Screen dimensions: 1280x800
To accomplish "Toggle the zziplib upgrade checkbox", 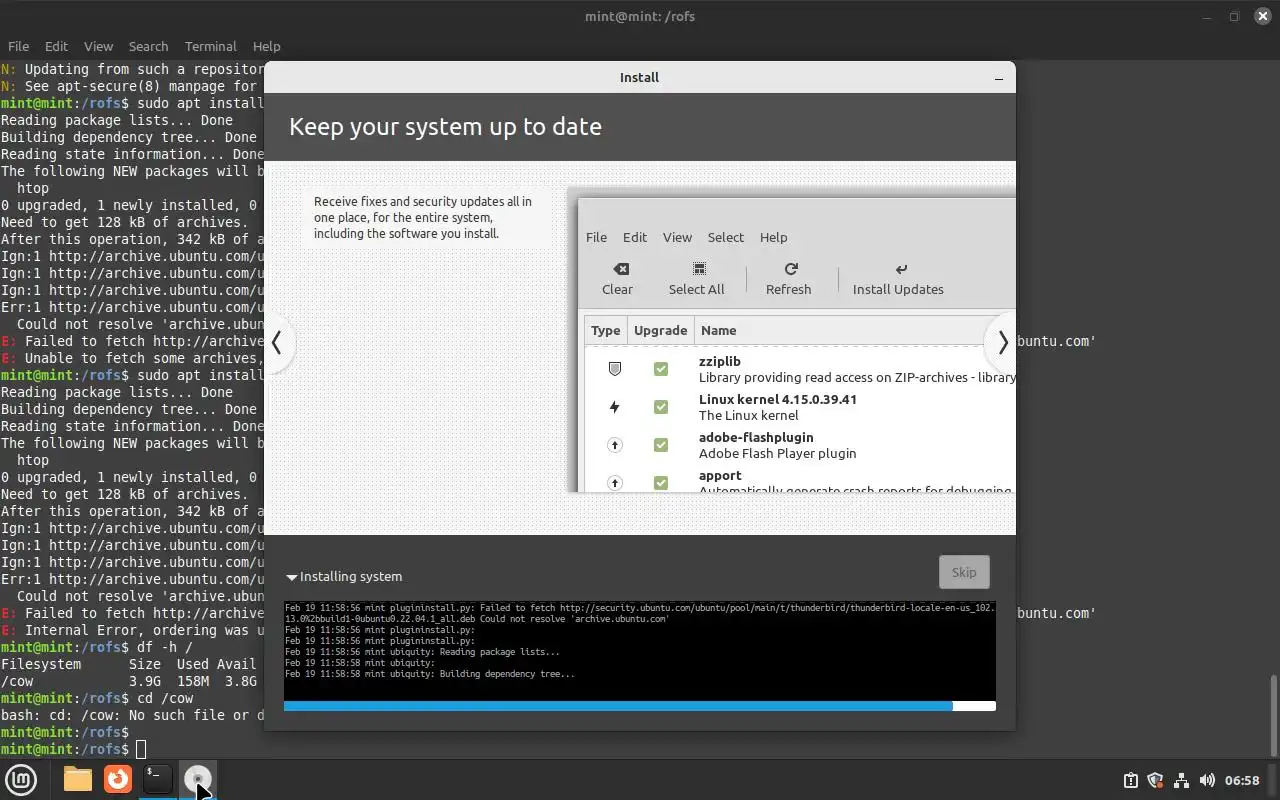I will click(661, 369).
